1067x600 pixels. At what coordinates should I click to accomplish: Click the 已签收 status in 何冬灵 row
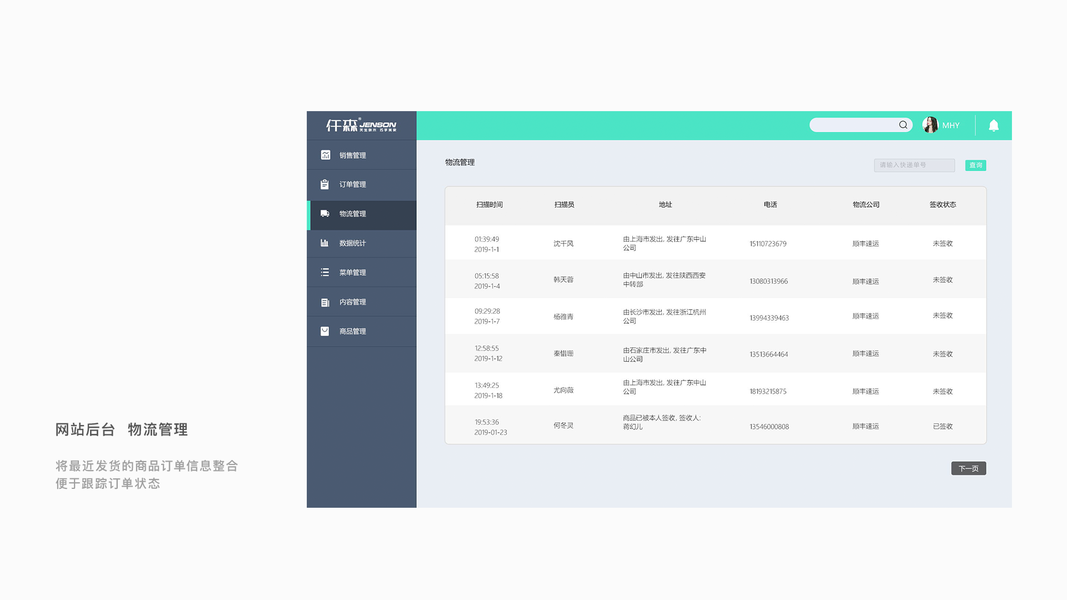point(942,427)
